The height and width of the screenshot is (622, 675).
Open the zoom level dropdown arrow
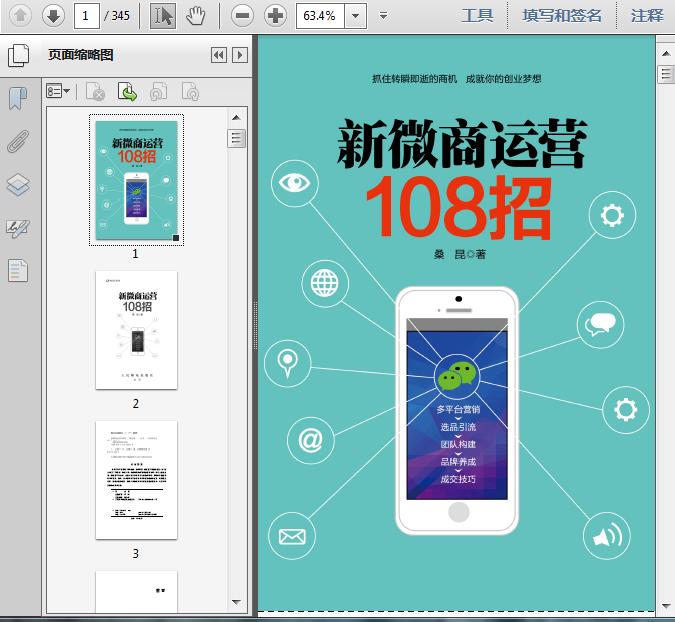click(x=356, y=16)
